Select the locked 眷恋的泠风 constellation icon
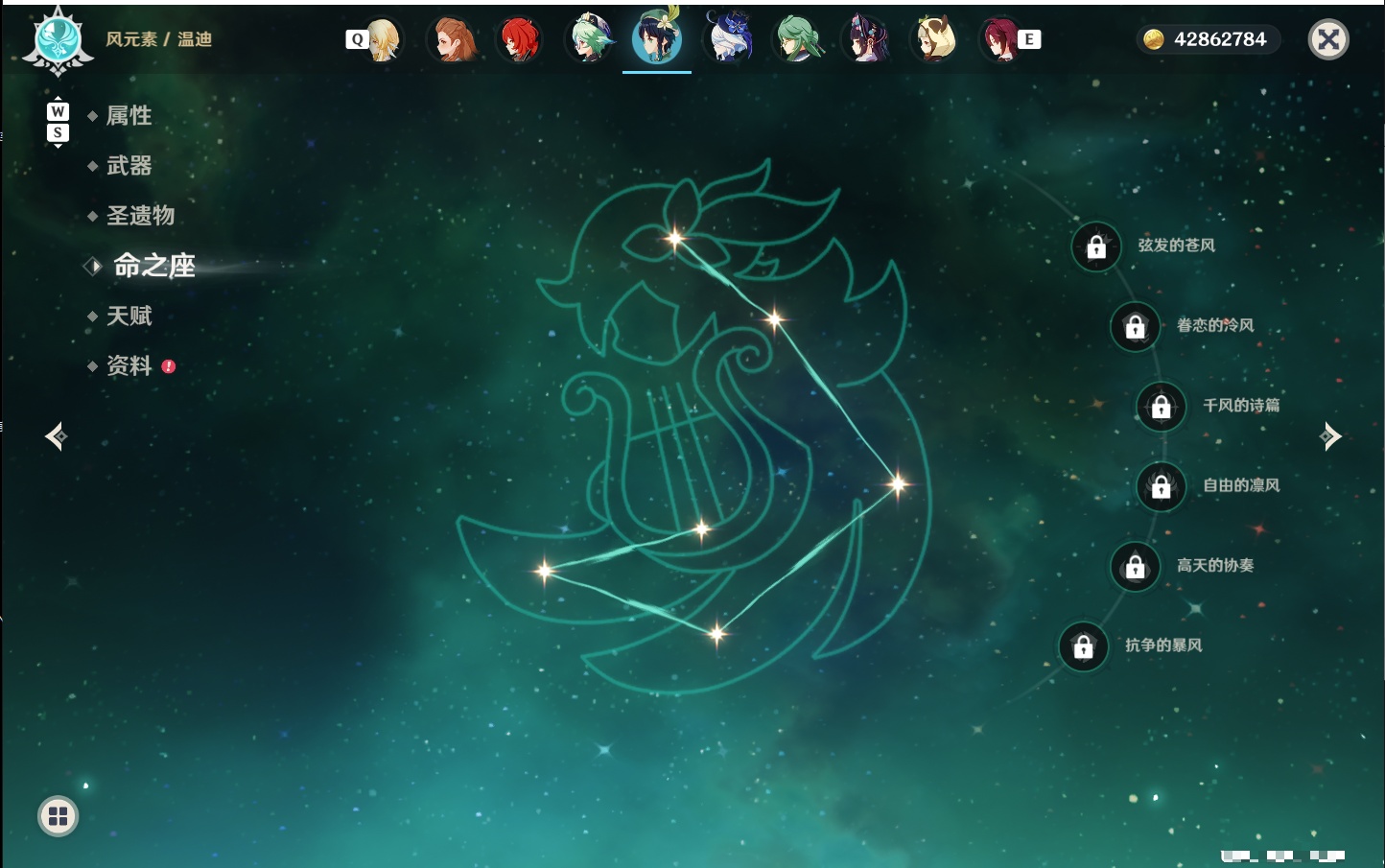1385x868 pixels. click(1135, 327)
